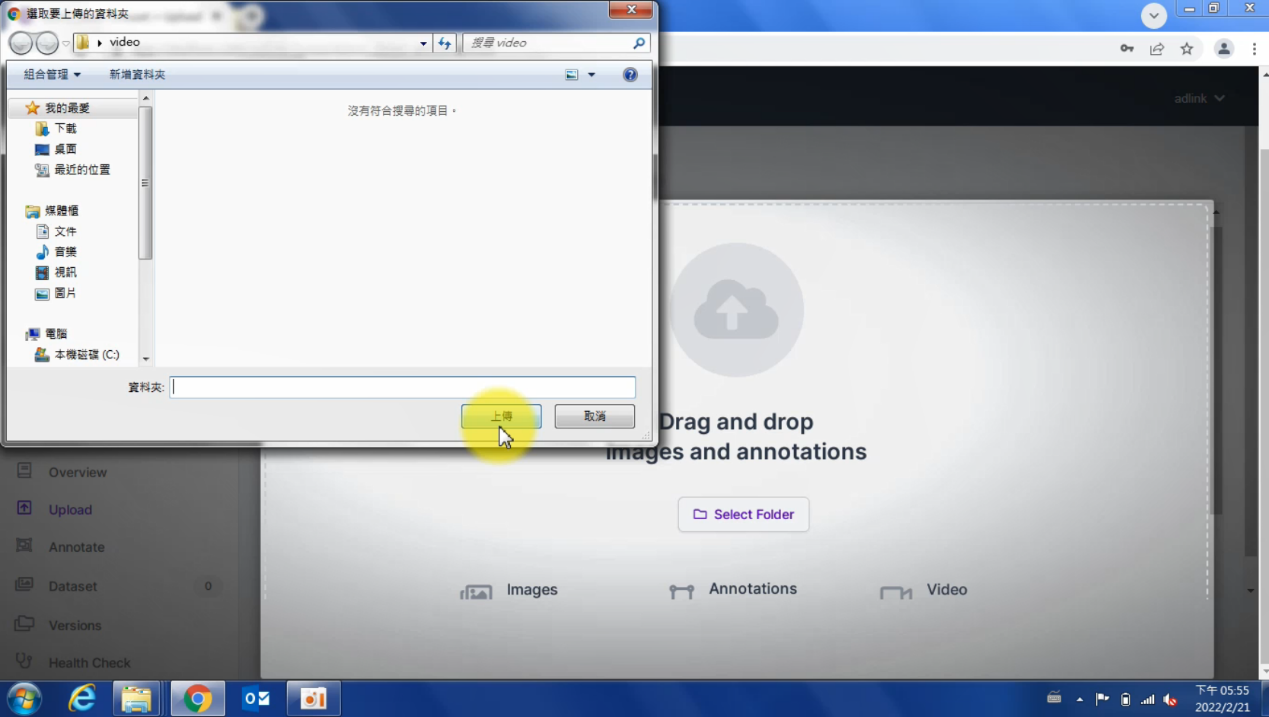The width and height of the screenshot is (1269, 717).
Task: Click the 新增資料夾 toolbar item
Action: 137,75
